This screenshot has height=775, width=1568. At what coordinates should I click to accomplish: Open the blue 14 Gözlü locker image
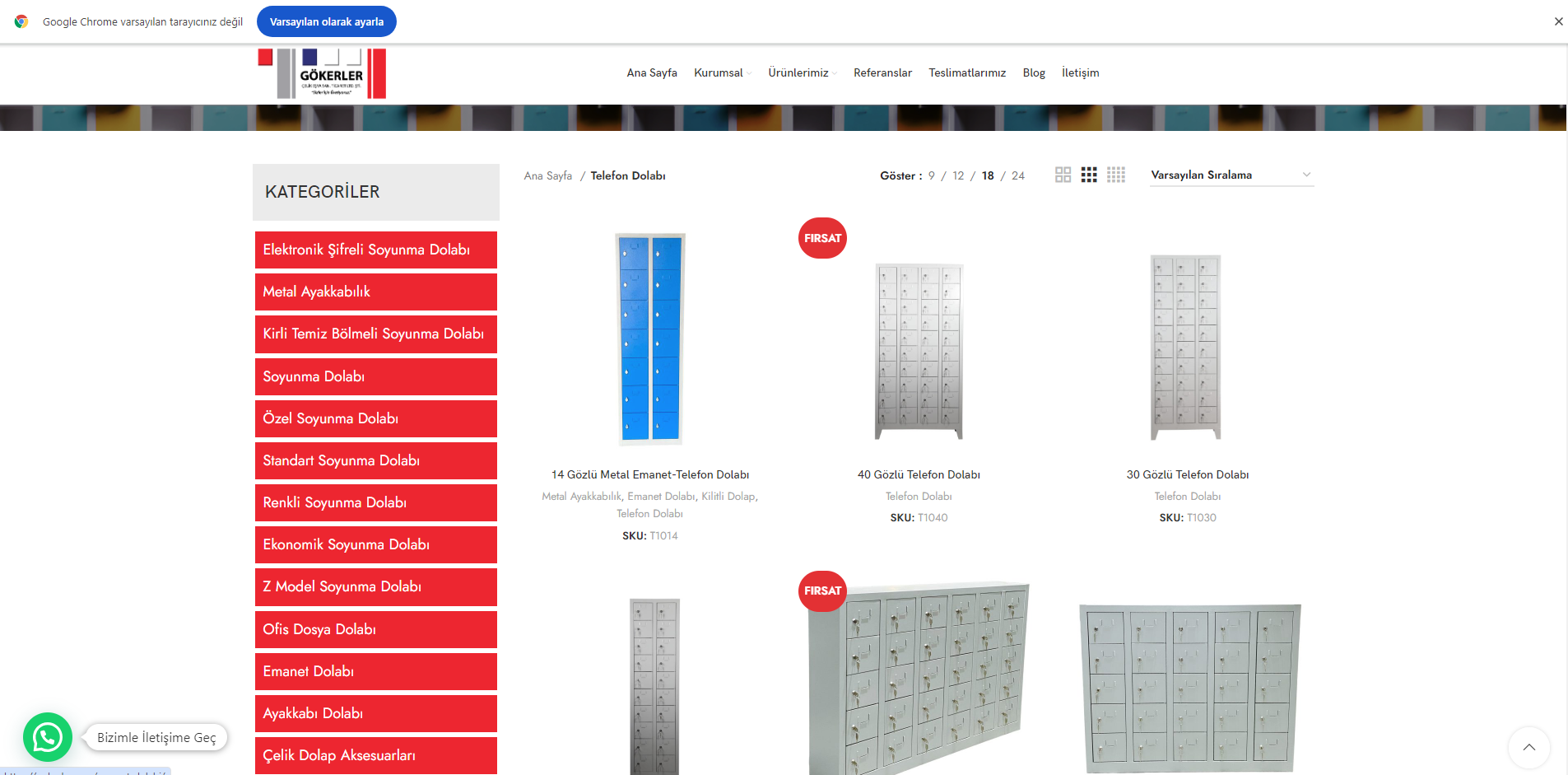tap(650, 338)
